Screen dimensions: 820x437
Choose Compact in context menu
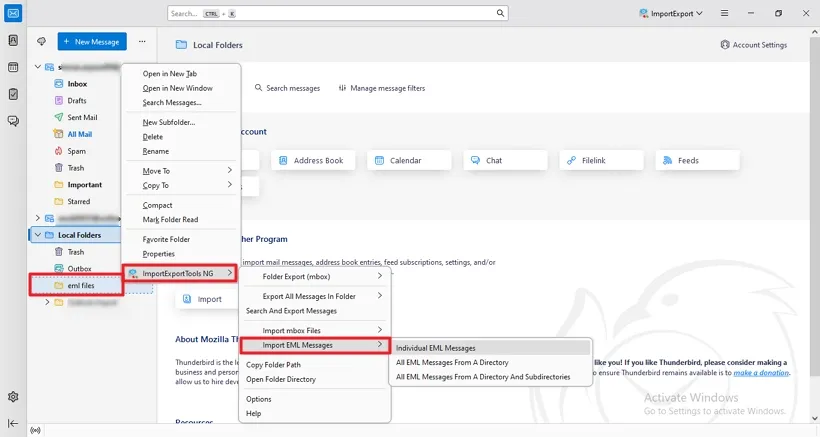point(181,205)
